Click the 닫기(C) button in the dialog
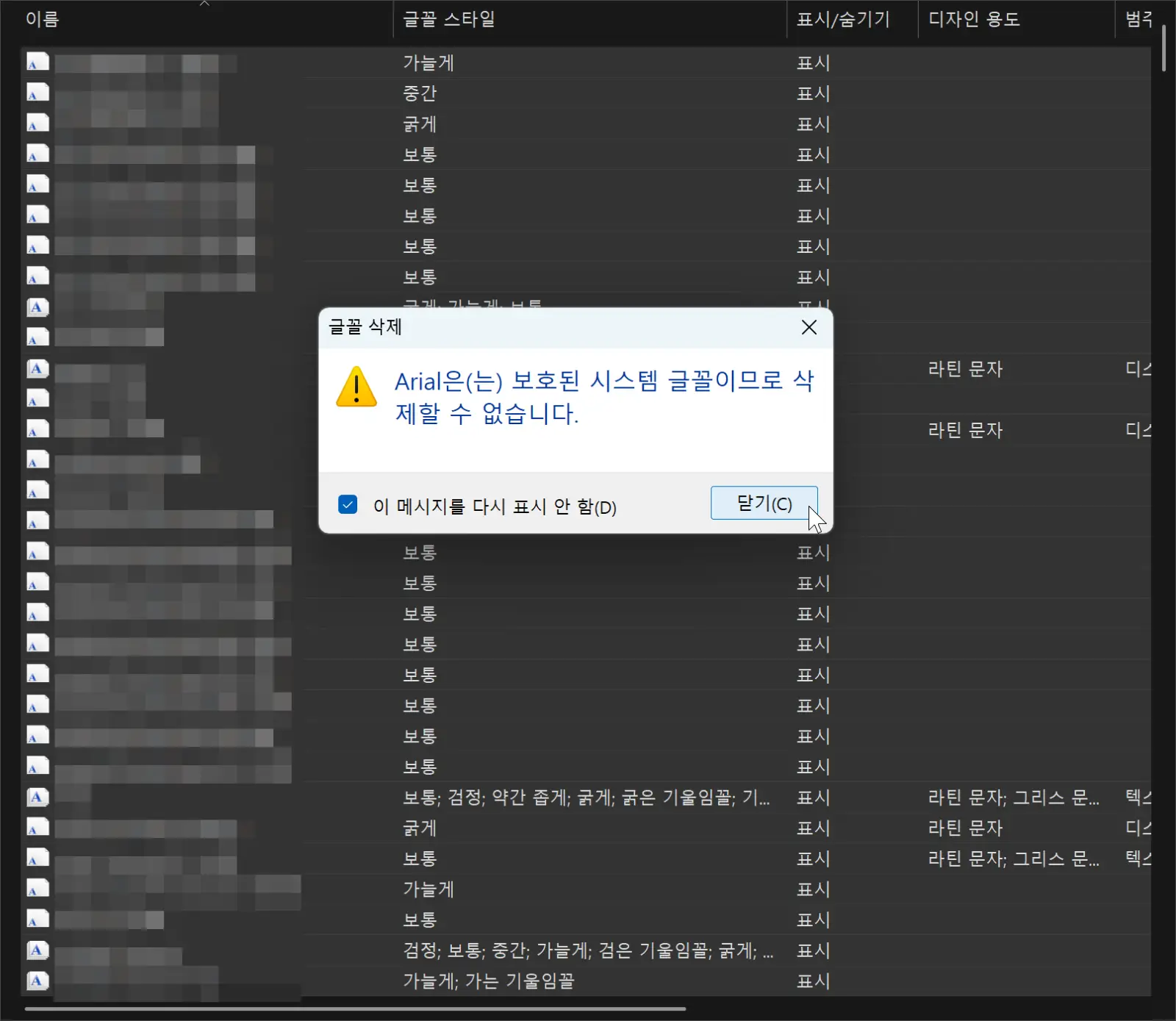 coord(764,504)
